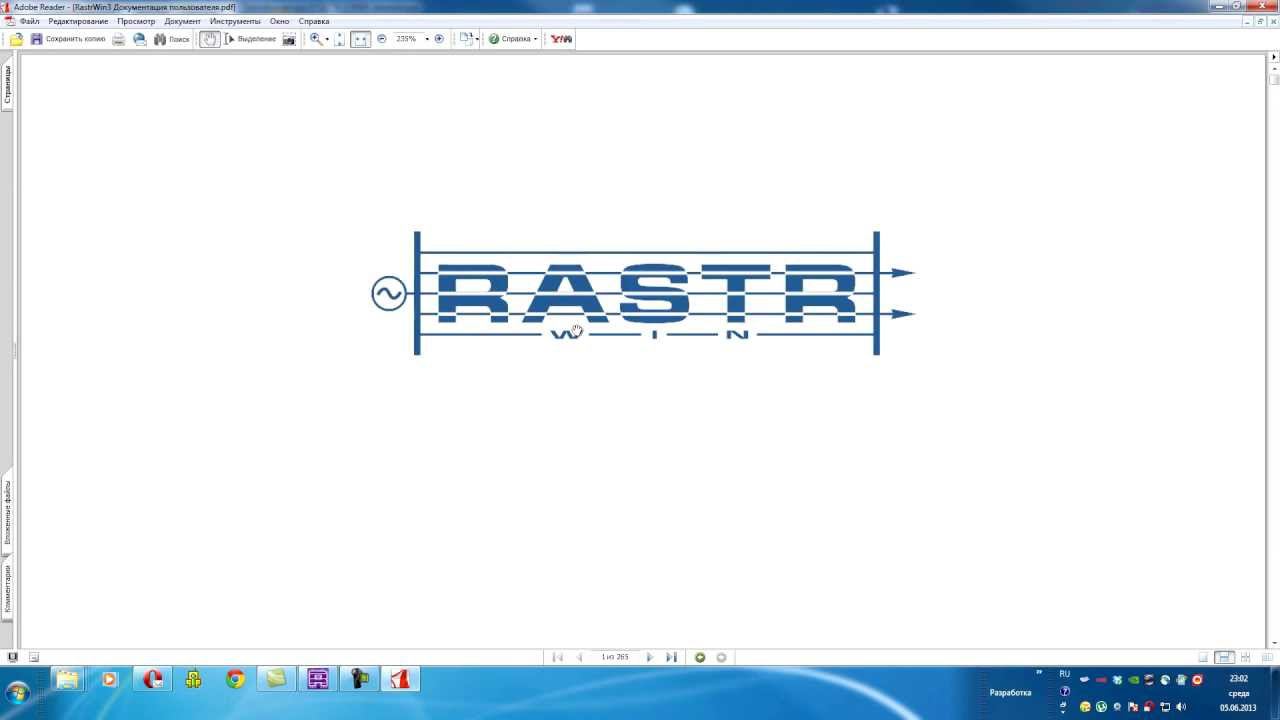Click the Open file folder icon
1280x720 pixels.
pyautogui.click(x=16, y=39)
